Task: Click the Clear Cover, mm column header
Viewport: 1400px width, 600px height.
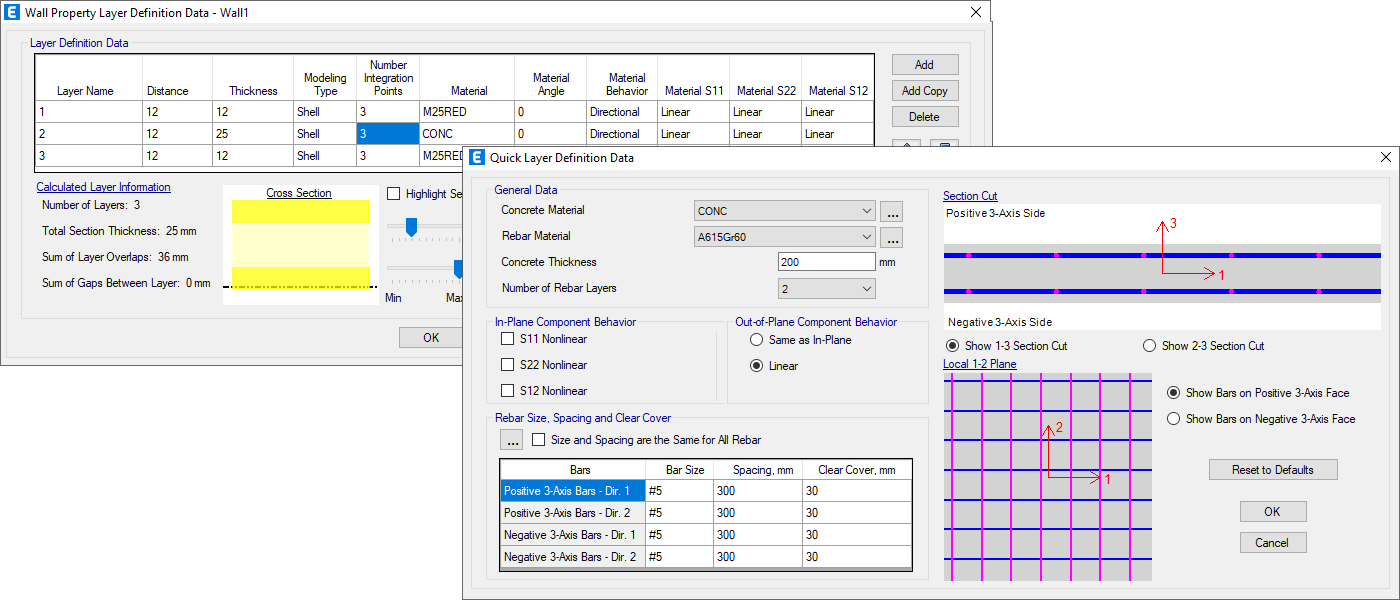Action: 857,469
